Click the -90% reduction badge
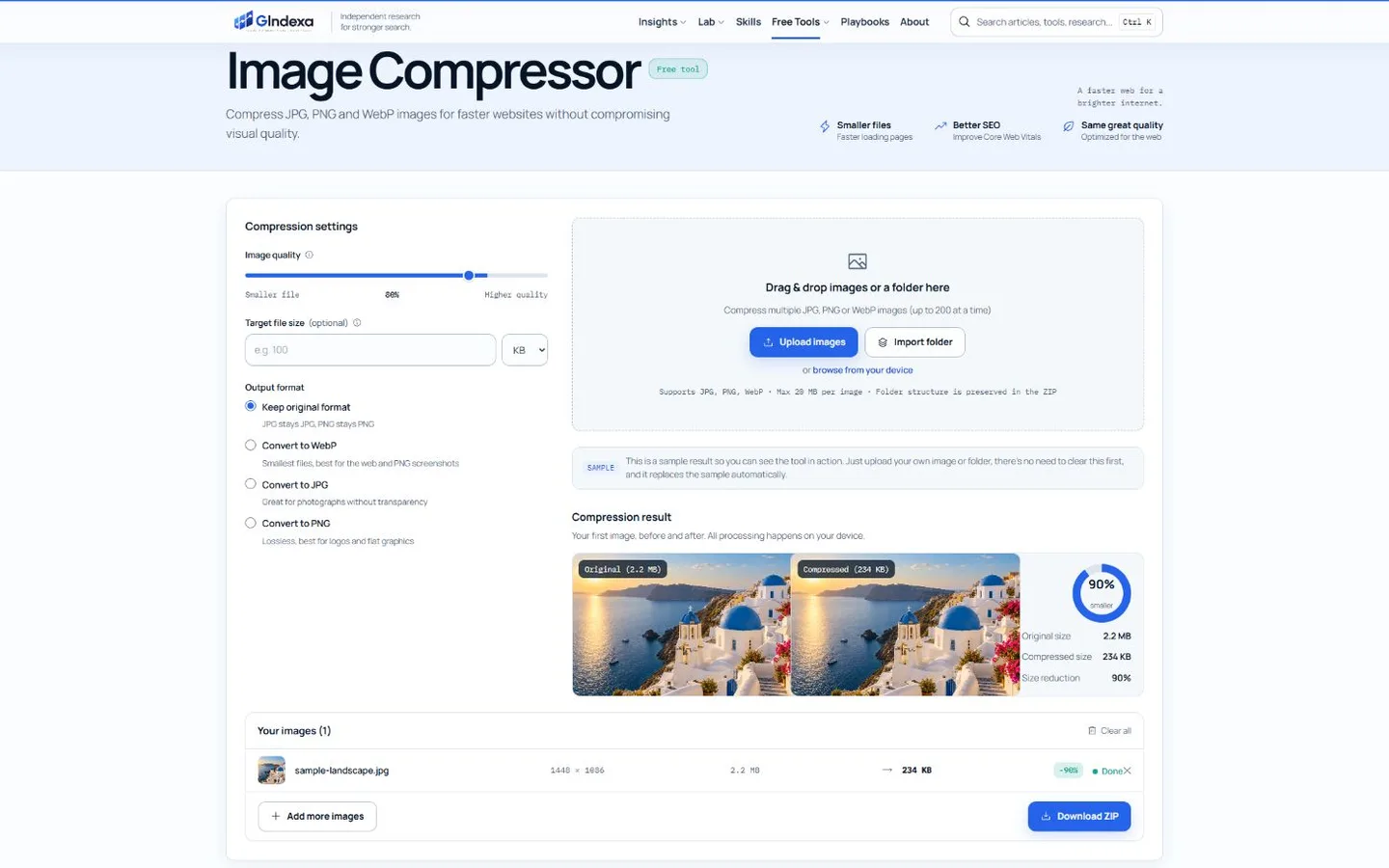Screen dimensions: 1389x868 point(1068,771)
